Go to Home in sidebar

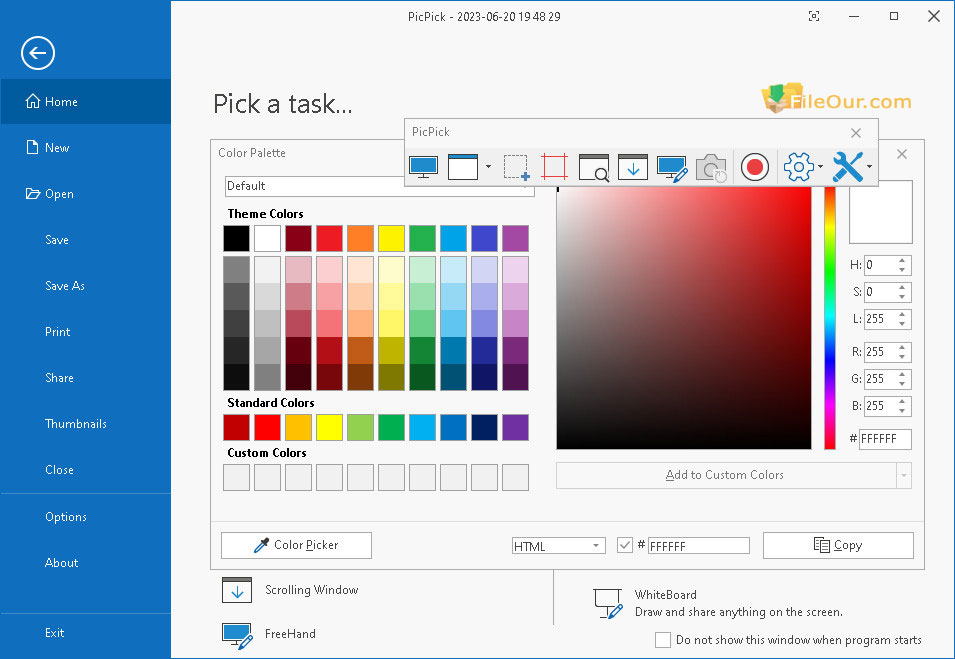[x=86, y=102]
